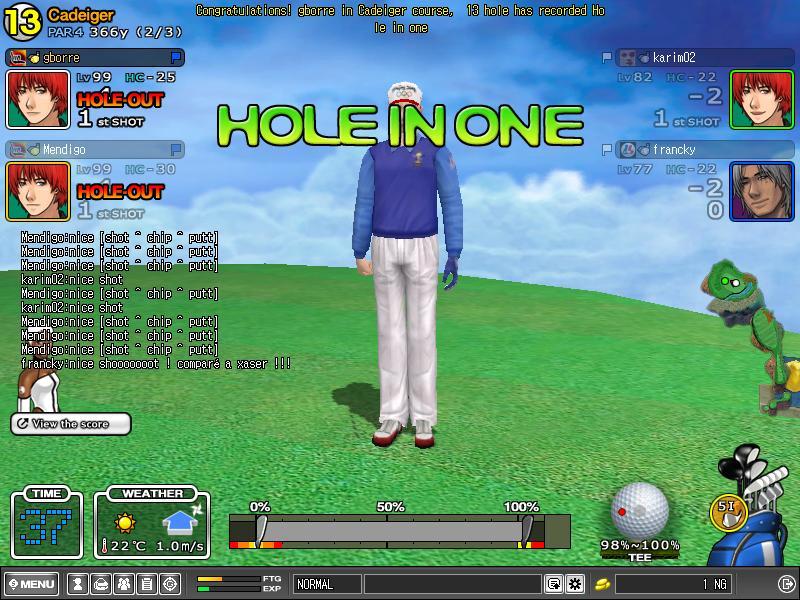
Task: Toggle the flag beside karim02's name
Action: click(x=607, y=58)
